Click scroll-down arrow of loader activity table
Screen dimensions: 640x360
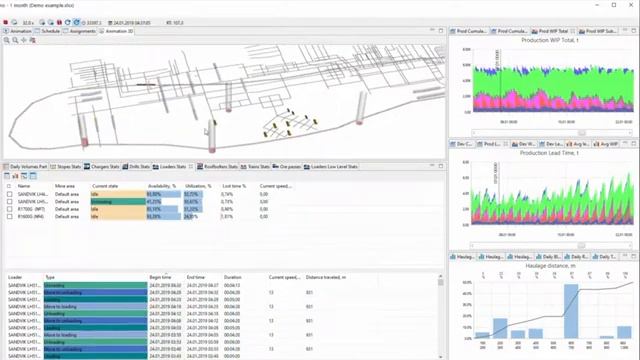(x=440, y=357)
